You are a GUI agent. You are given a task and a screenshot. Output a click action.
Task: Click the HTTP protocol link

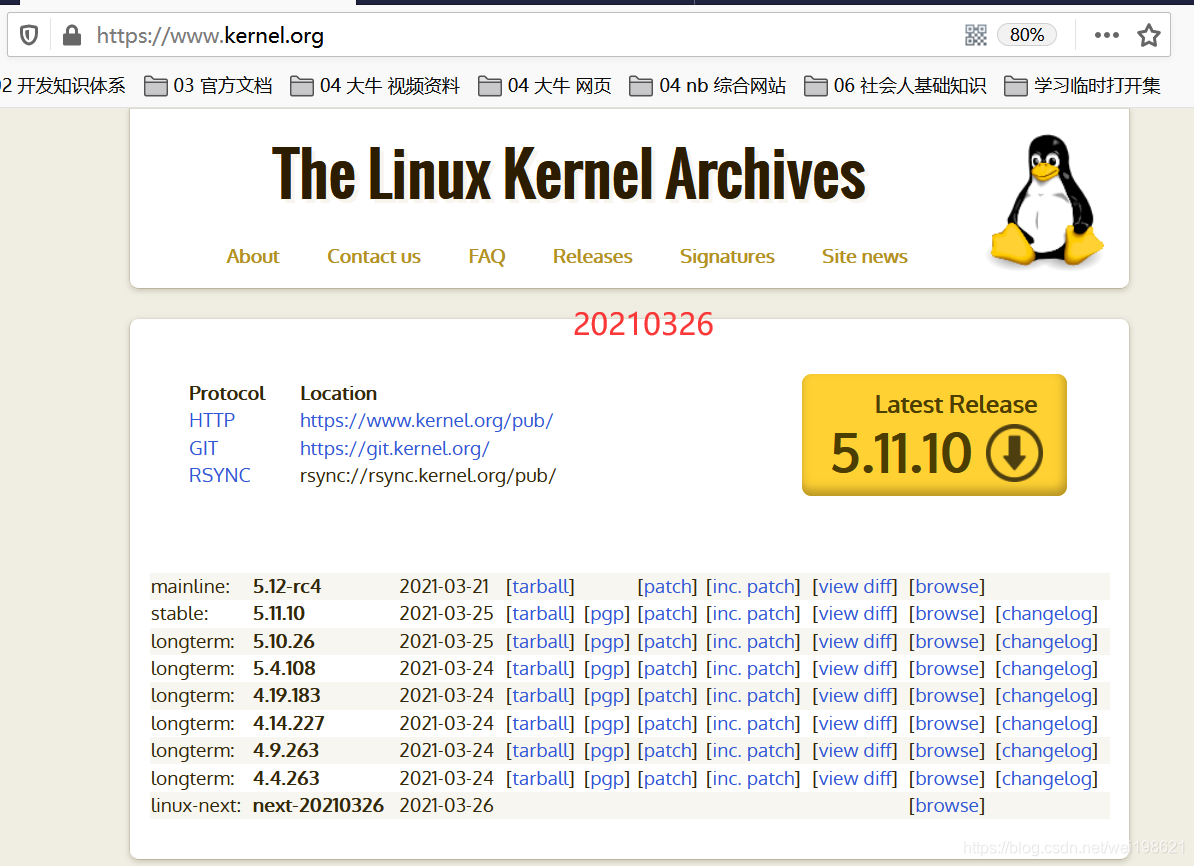(x=212, y=420)
